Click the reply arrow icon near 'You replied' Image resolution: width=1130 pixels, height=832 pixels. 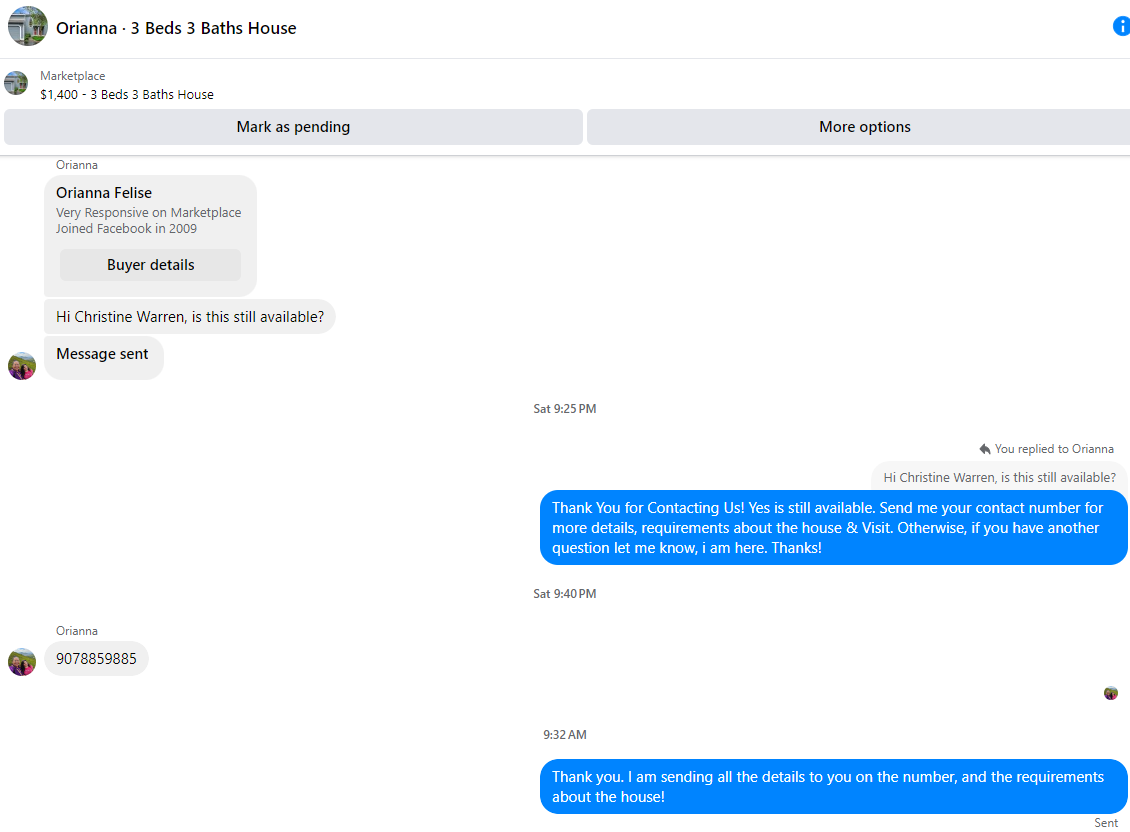(x=985, y=449)
